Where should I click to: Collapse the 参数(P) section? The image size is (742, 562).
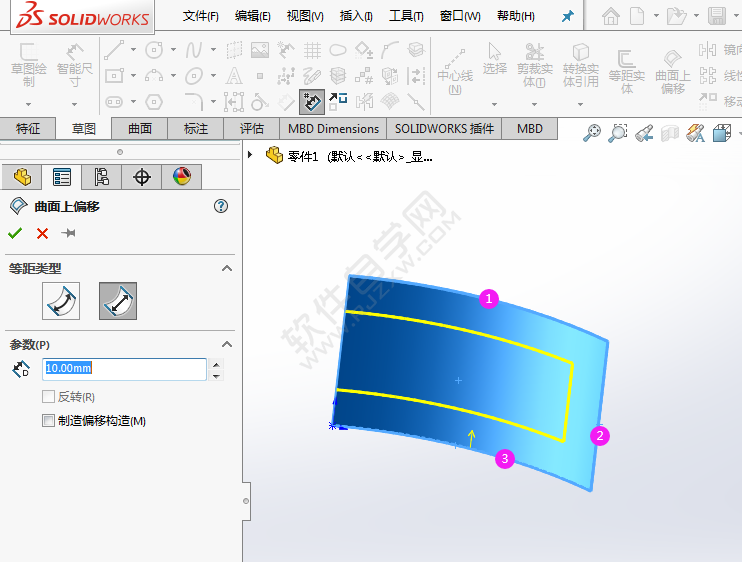[x=227, y=344]
